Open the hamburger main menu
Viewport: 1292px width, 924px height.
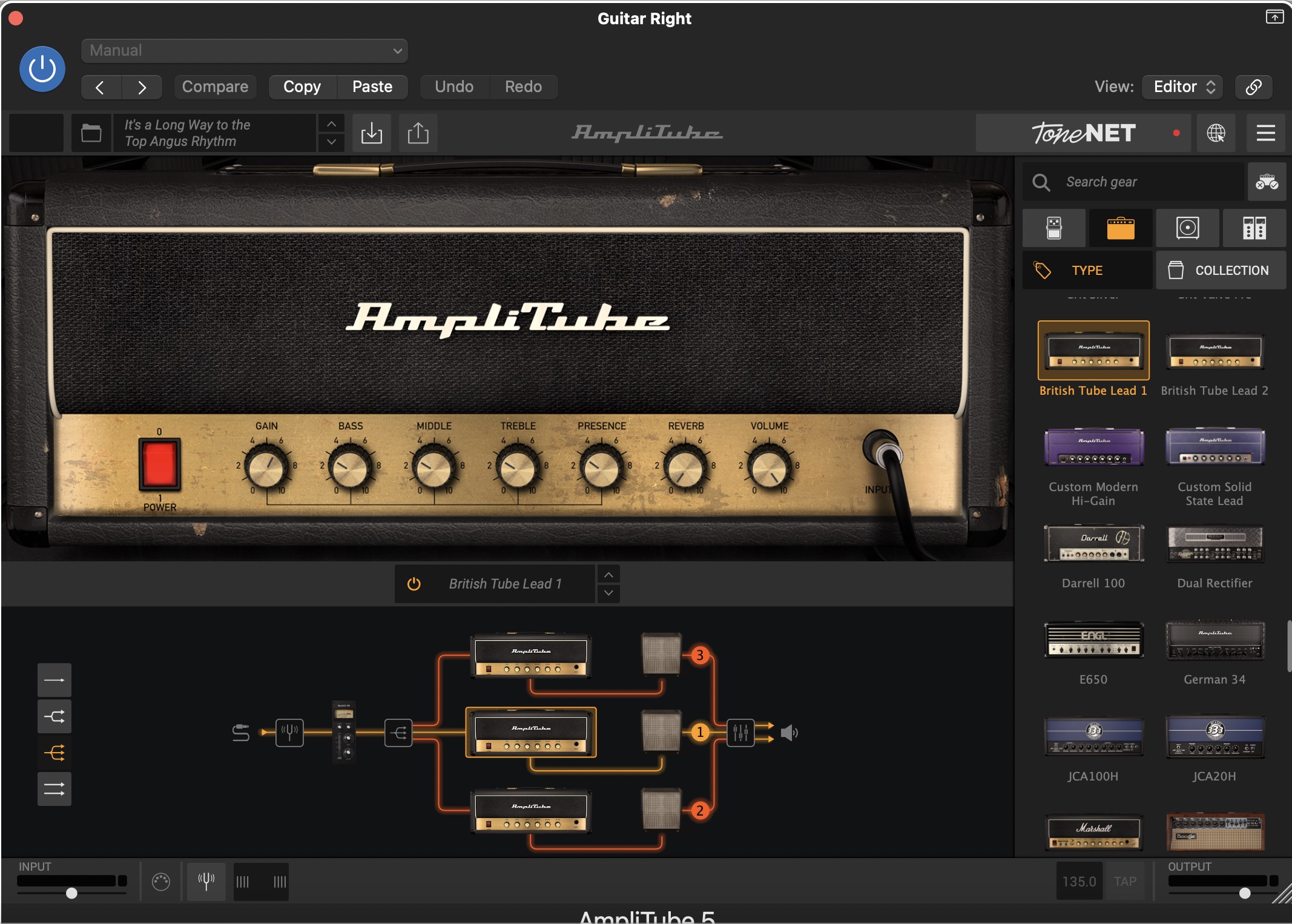coord(1265,133)
